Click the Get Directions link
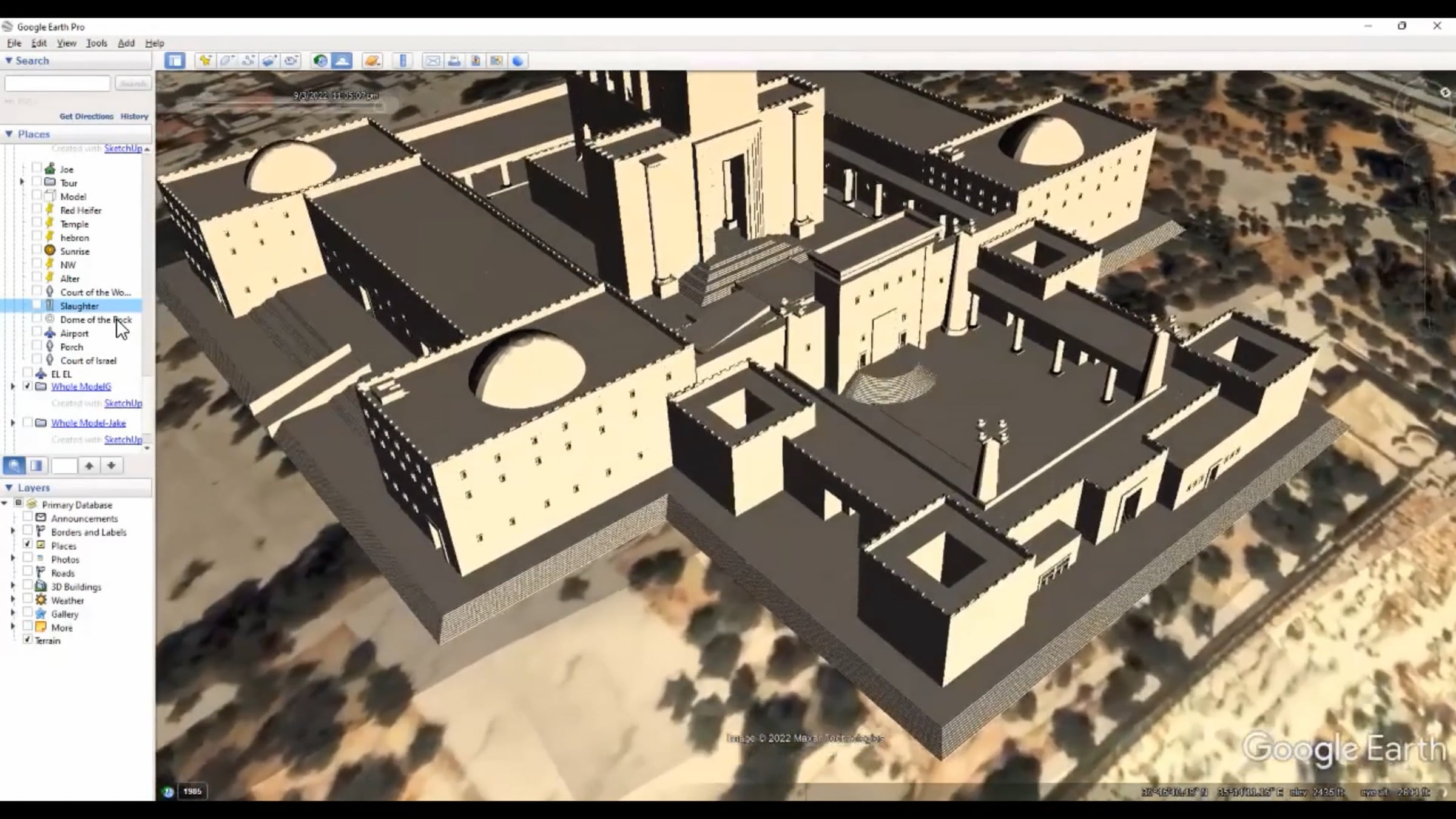Screen dimensions: 1456x819 [x=86, y=116]
